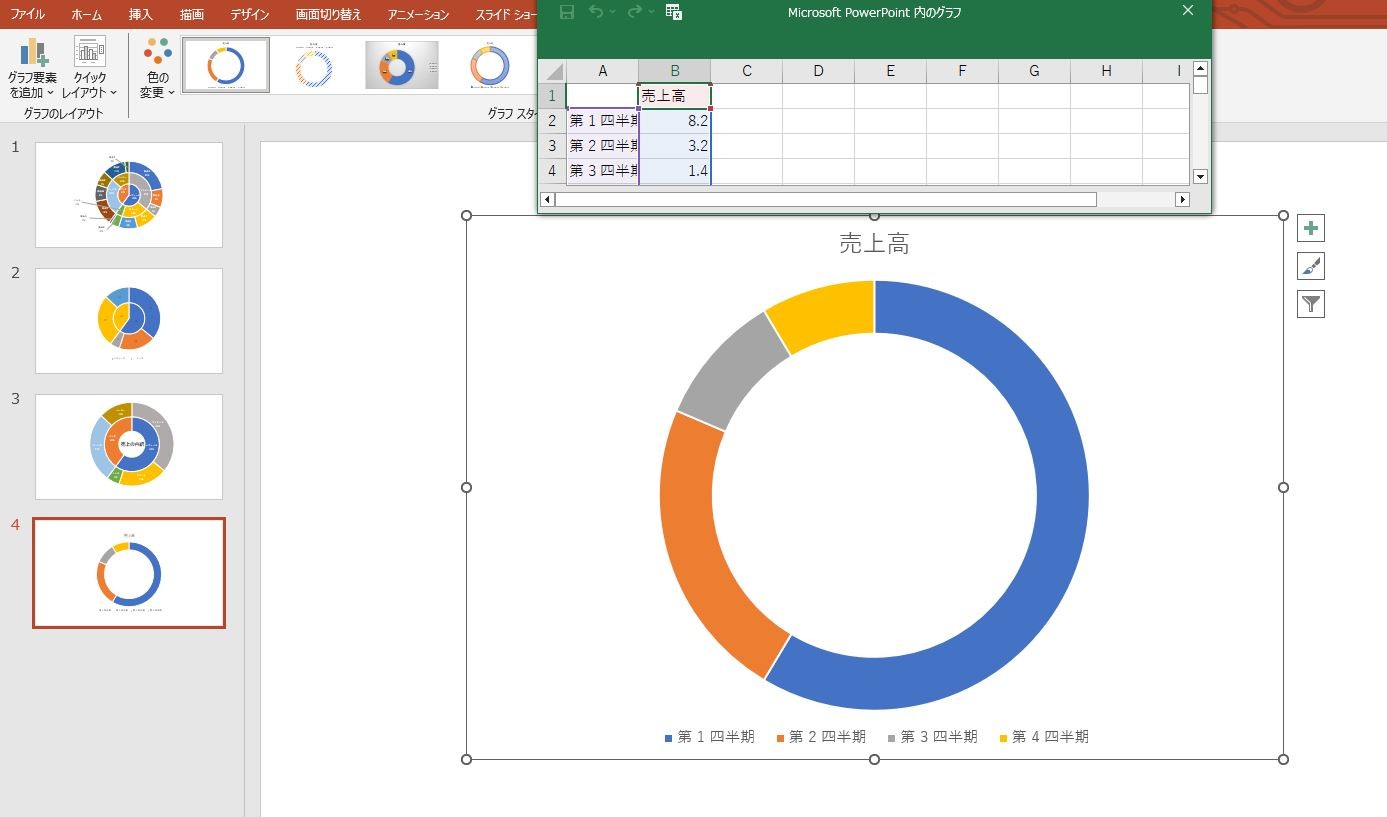
Task: Open the Chart Elements plus button
Action: 1310,228
